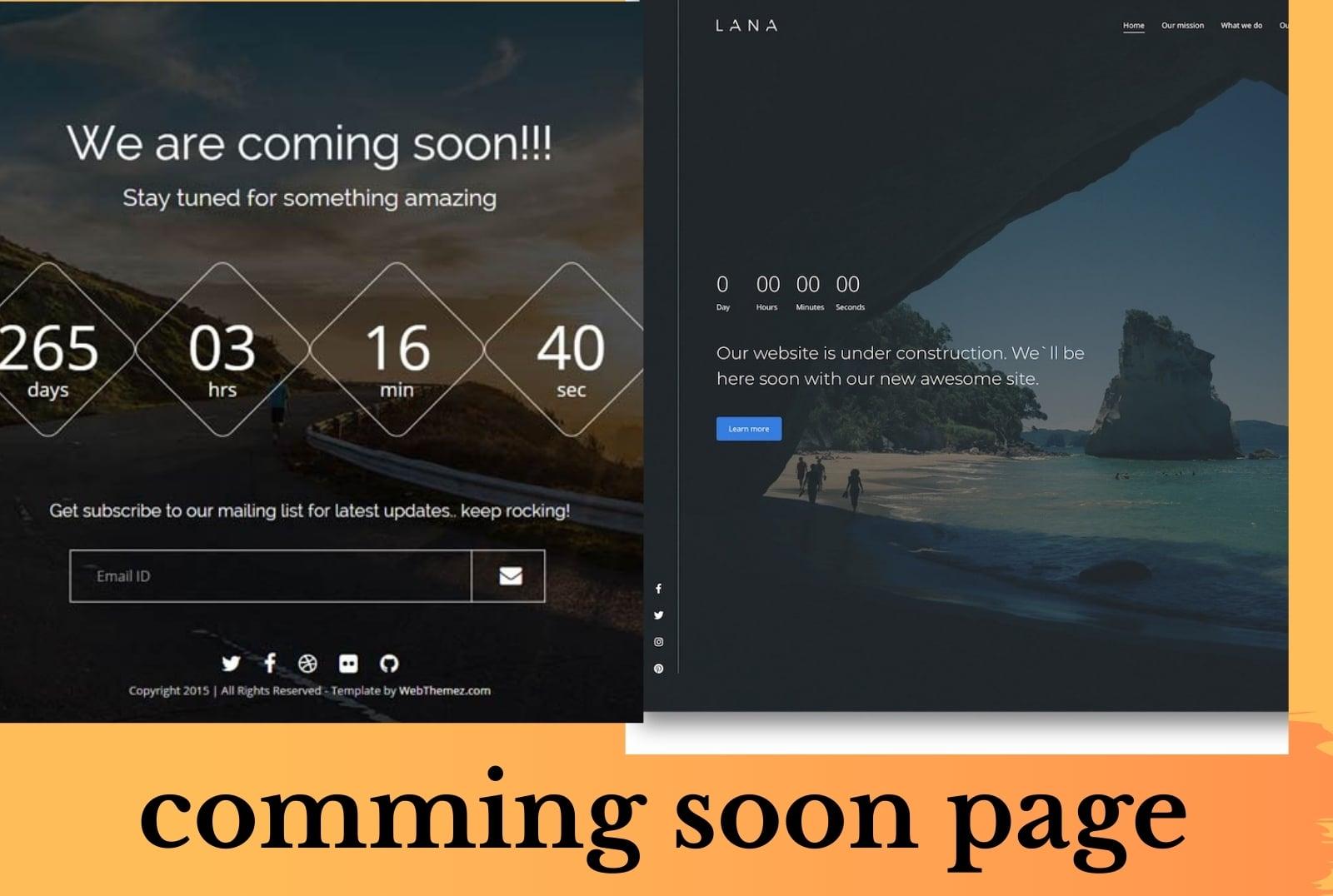This screenshot has width=1333, height=896.
Task: Select the LANA logo at the top
Action: click(746, 26)
